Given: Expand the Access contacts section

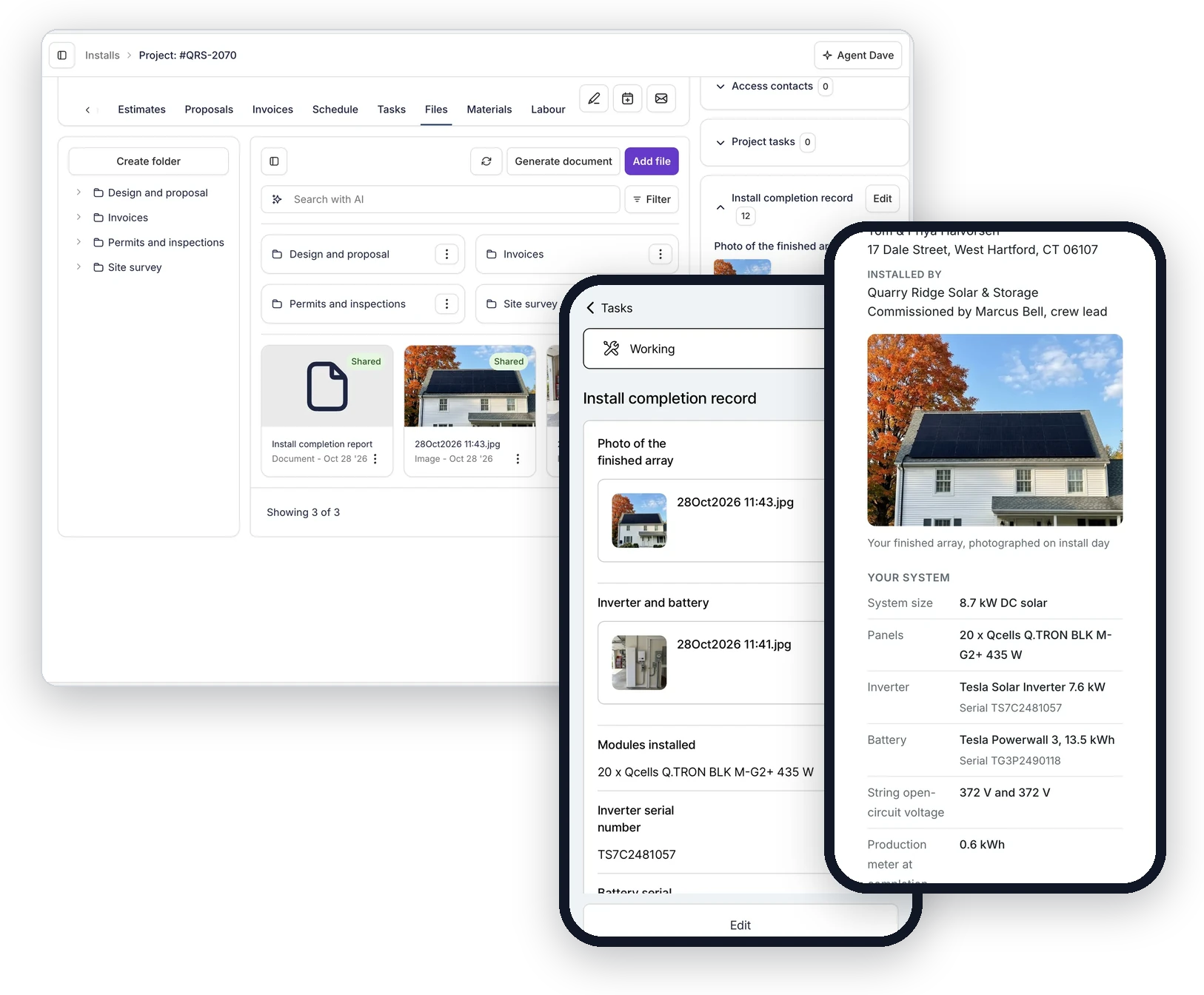Looking at the screenshot, I should (720, 87).
